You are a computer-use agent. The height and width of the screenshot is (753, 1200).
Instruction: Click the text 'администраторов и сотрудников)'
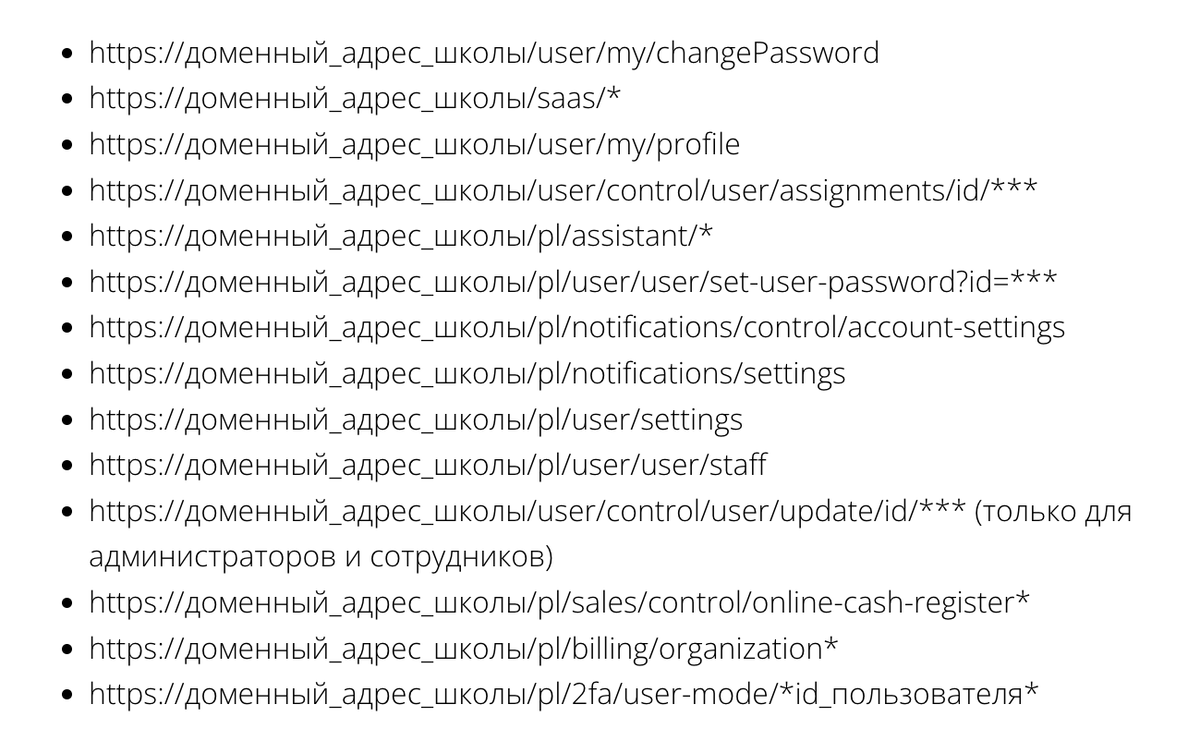tap(321, 558)
